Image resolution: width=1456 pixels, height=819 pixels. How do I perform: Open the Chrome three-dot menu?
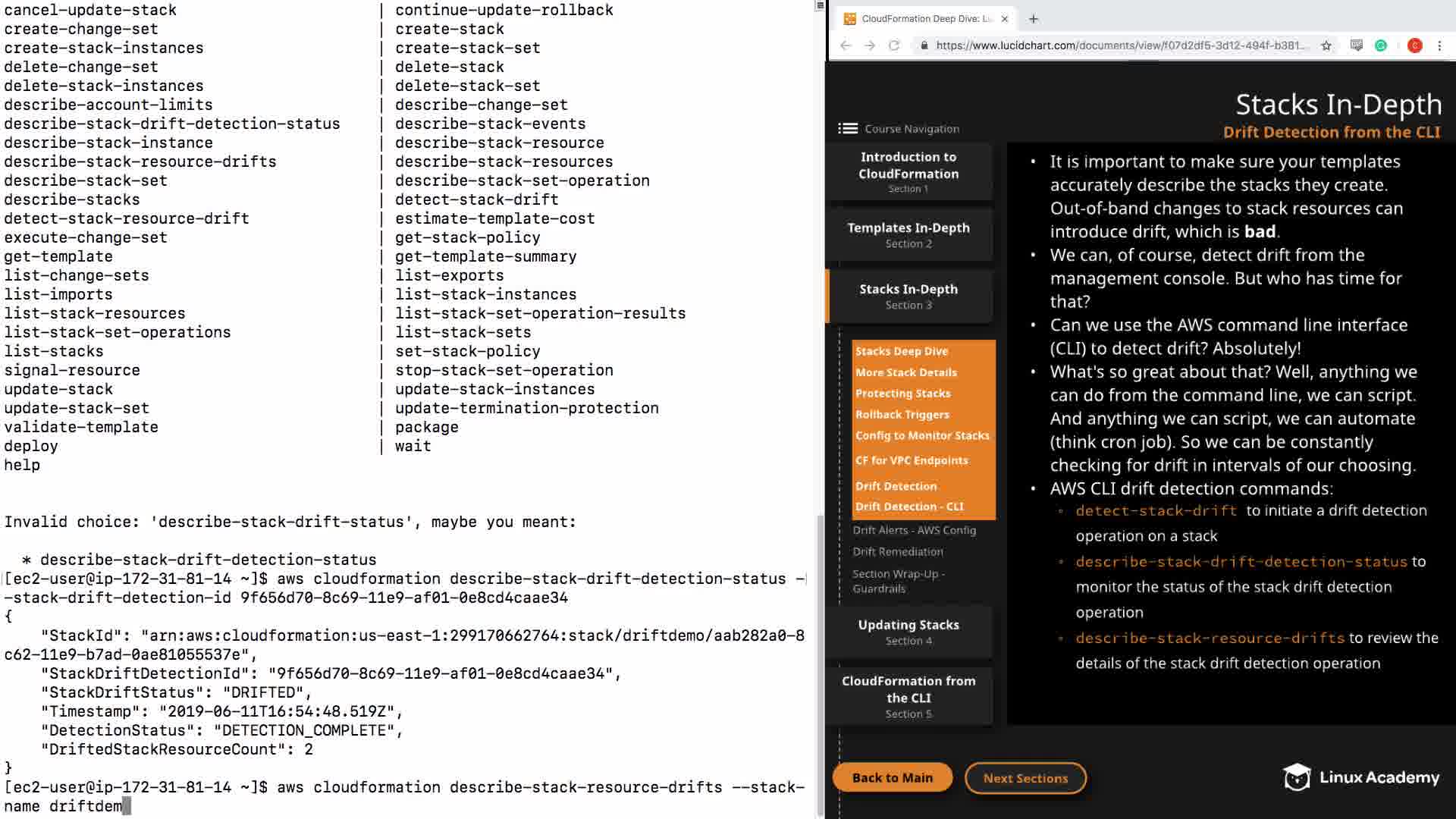[1439, 45]
